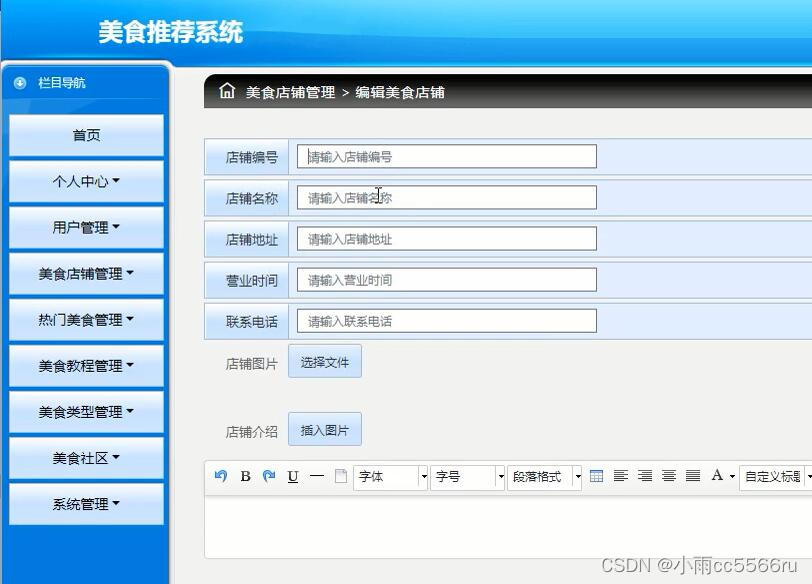Click the 店铺介绍 label

252,432
